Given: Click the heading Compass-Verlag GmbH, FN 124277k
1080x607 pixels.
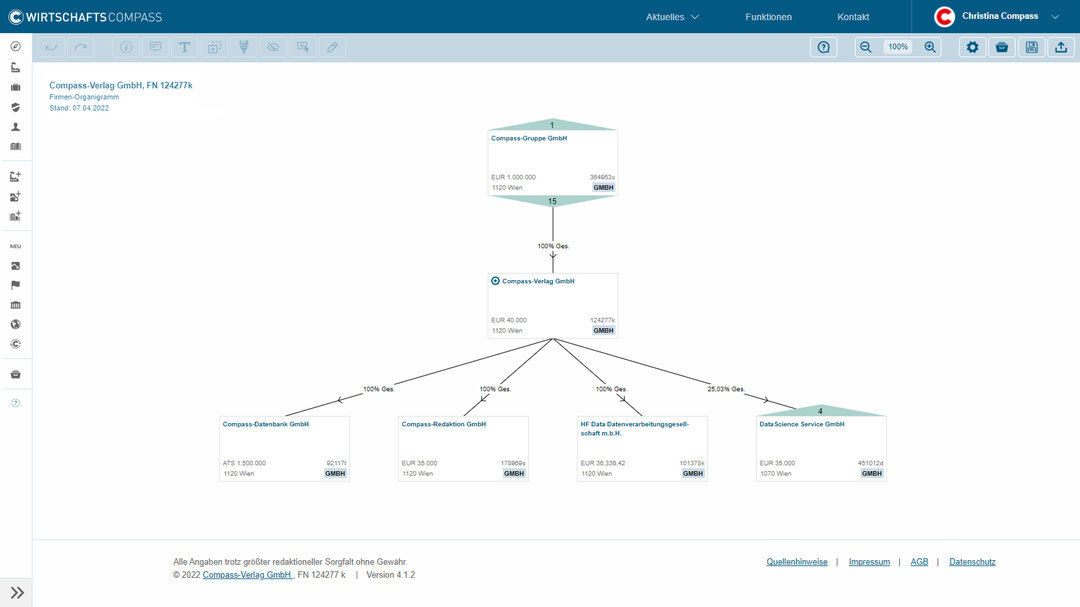Looking at the screenshot, I should 121,85.
